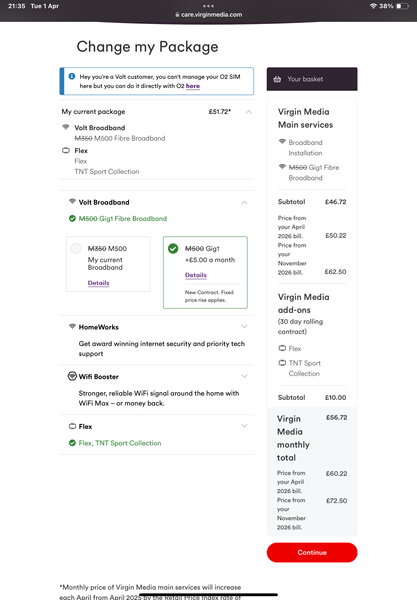417x600 pixels.
Task: Click the HomeWorks WiFi icon
Action: [72, 326]
